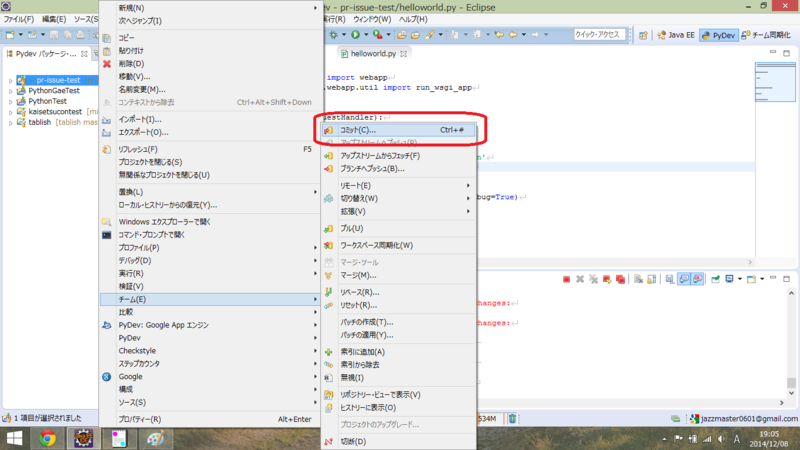Open リポジトリー・ビューで表示(V)

pos(398,395)
